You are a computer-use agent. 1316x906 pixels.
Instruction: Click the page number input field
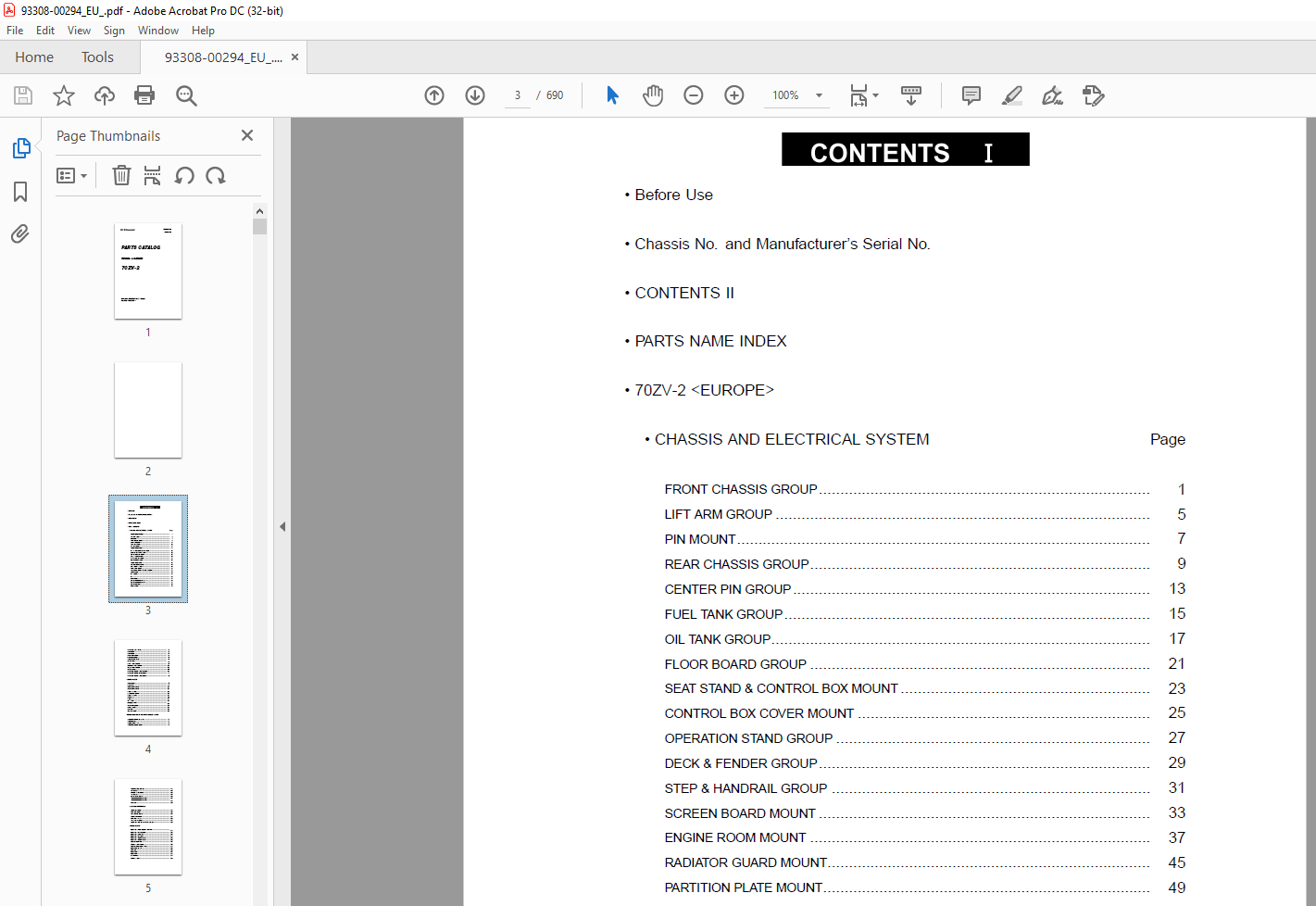point(518,95)
